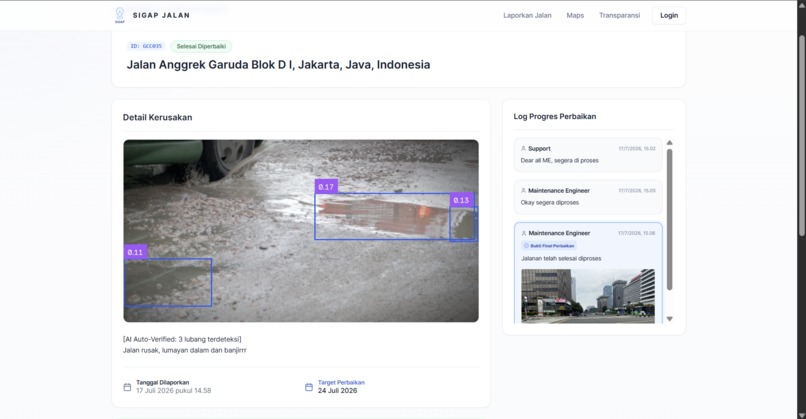
Task: Click the Selesai Diperbaiki status badge
Action: (201, 46)
